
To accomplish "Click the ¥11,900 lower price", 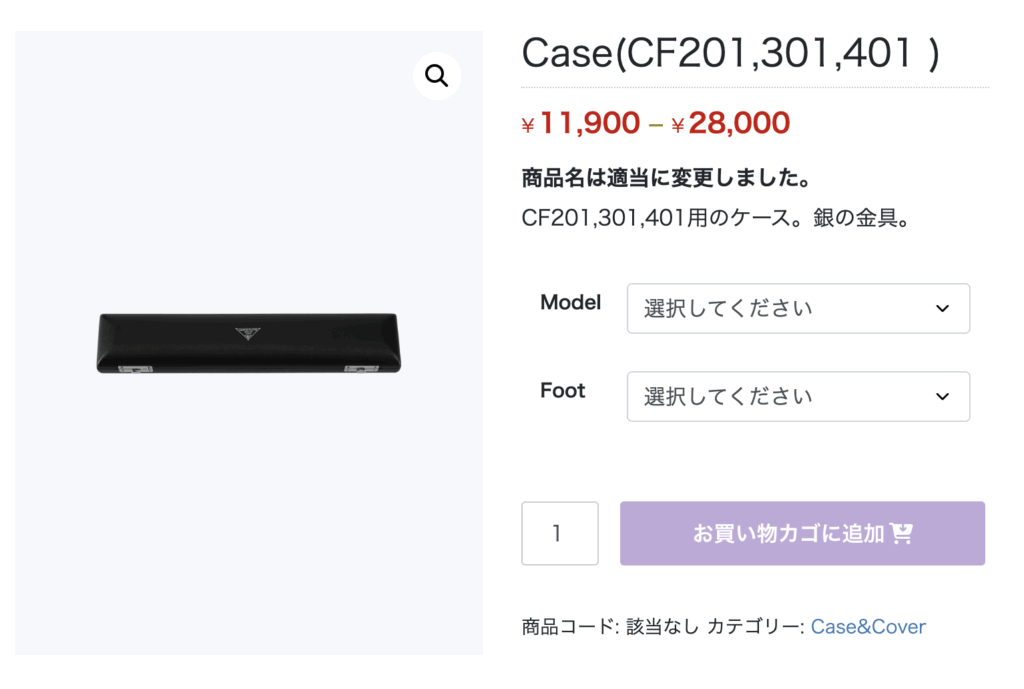I will click(581, 123).
